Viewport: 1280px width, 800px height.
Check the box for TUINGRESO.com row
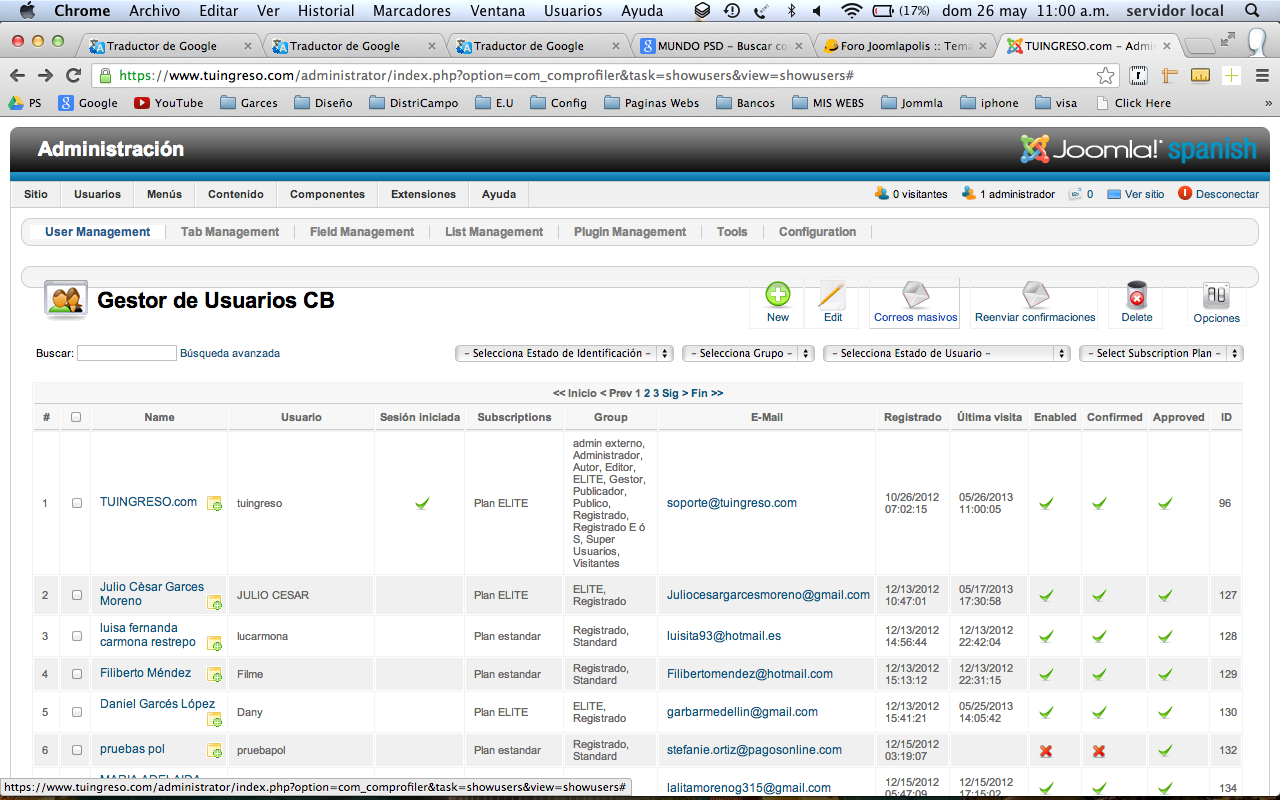[x=77, y=503]
